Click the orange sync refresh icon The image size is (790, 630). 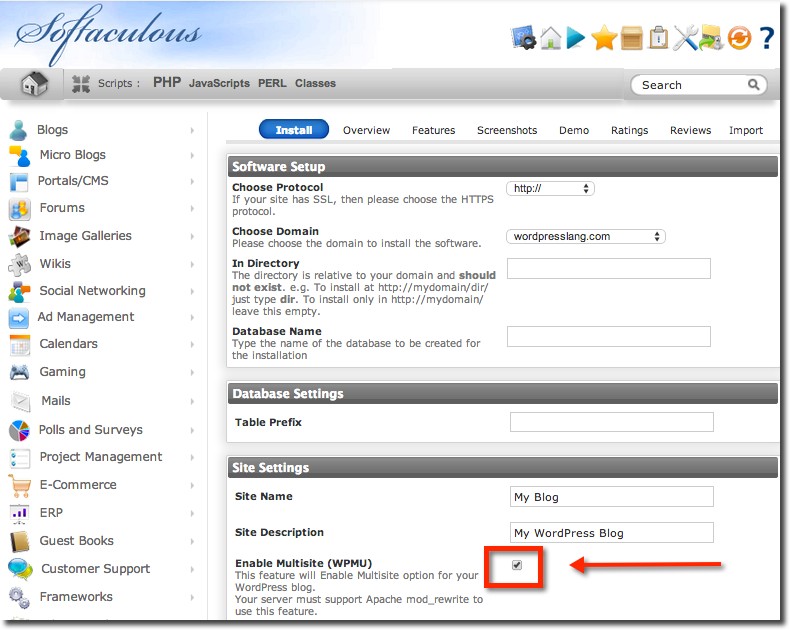[x=739, y=38]
